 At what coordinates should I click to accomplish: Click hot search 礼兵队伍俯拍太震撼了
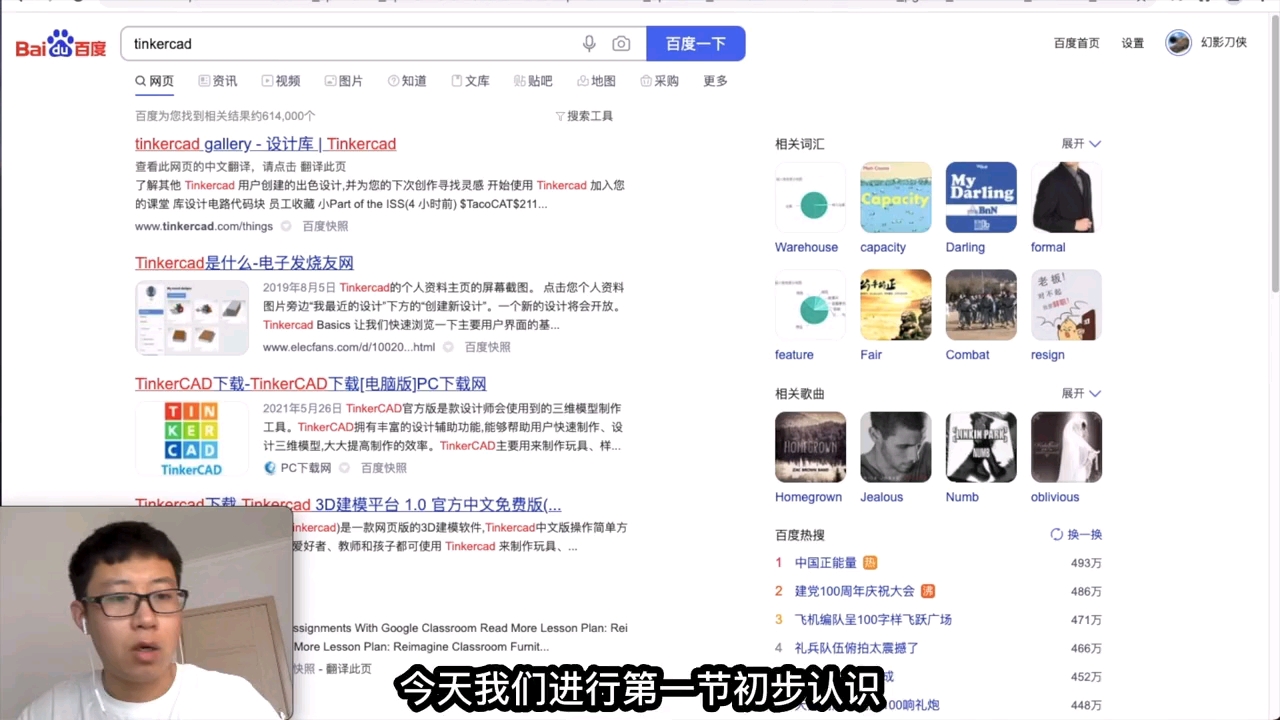tap(857, 648)
